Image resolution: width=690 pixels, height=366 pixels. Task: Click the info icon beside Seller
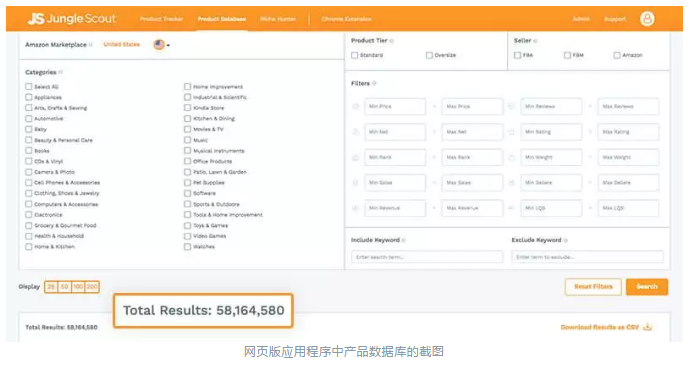click(536, 40)
